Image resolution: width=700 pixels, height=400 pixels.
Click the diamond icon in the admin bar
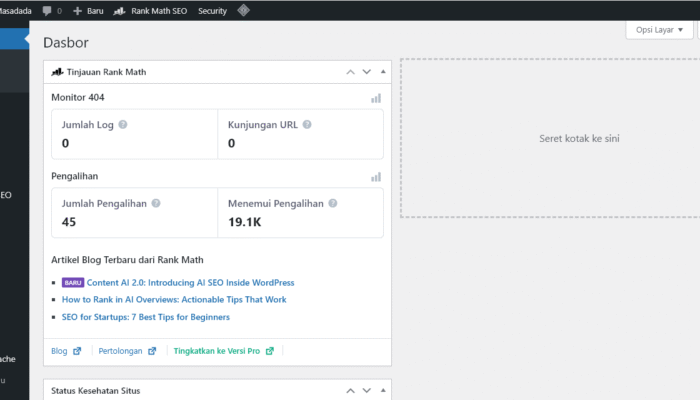[x=243, y=10]
